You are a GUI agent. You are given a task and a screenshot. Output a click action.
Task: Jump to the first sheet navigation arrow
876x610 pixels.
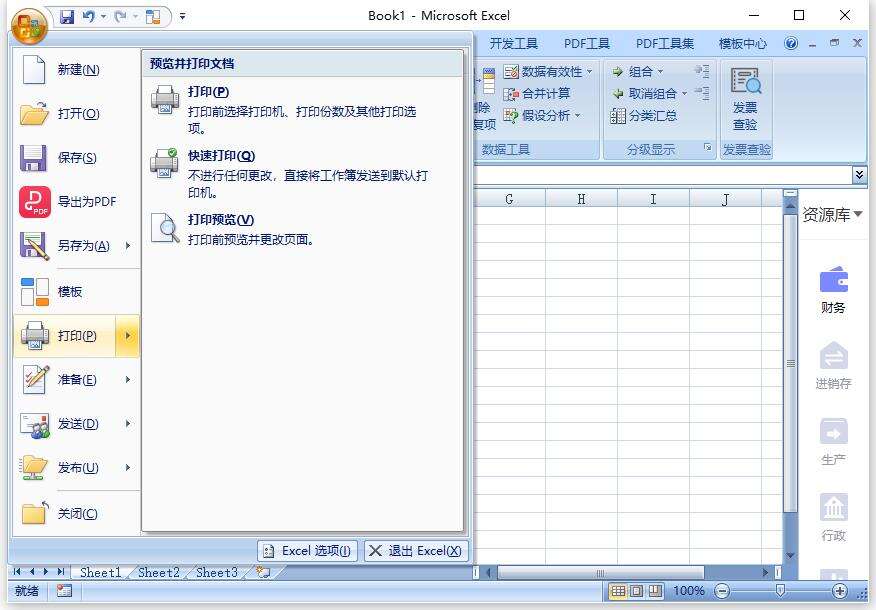click(x=17, y=571)
